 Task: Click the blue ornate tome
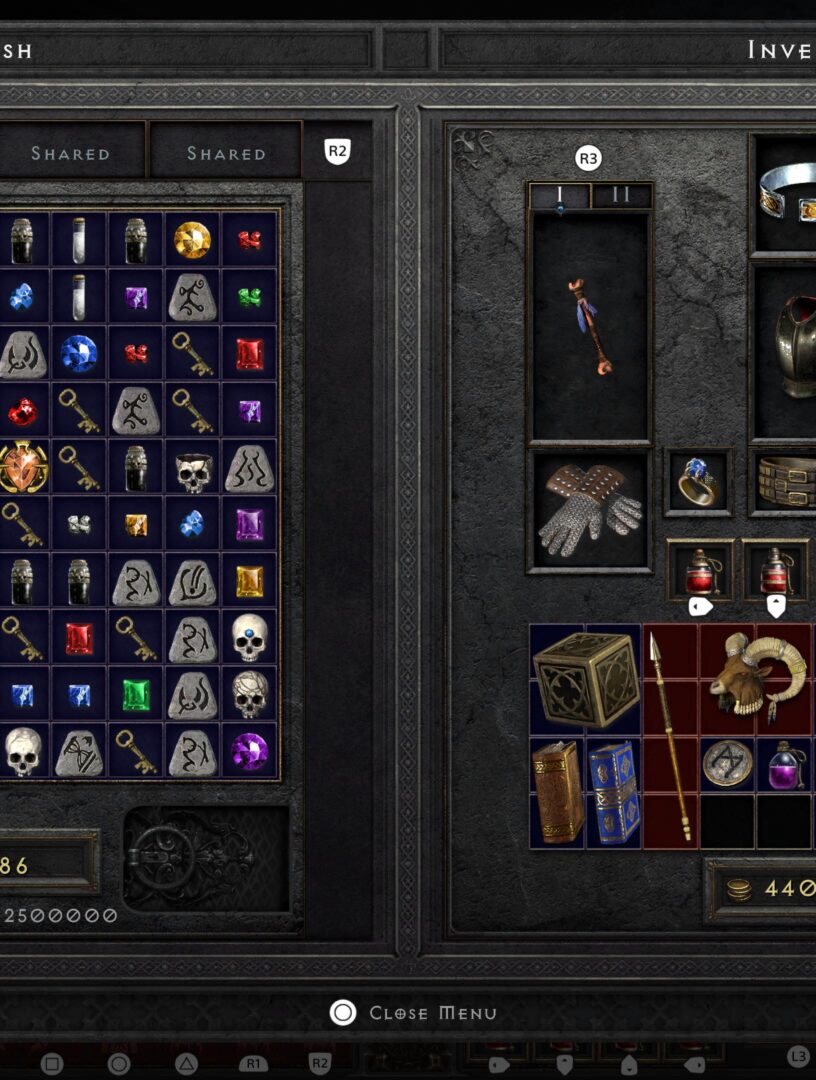[x=614, y=792]
